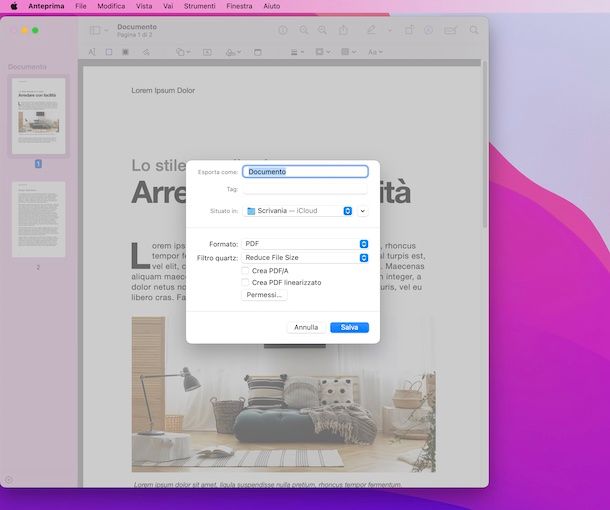Click the Text box tool icon
This screenshot has height=510, width=610.
[x=207, y=52]
